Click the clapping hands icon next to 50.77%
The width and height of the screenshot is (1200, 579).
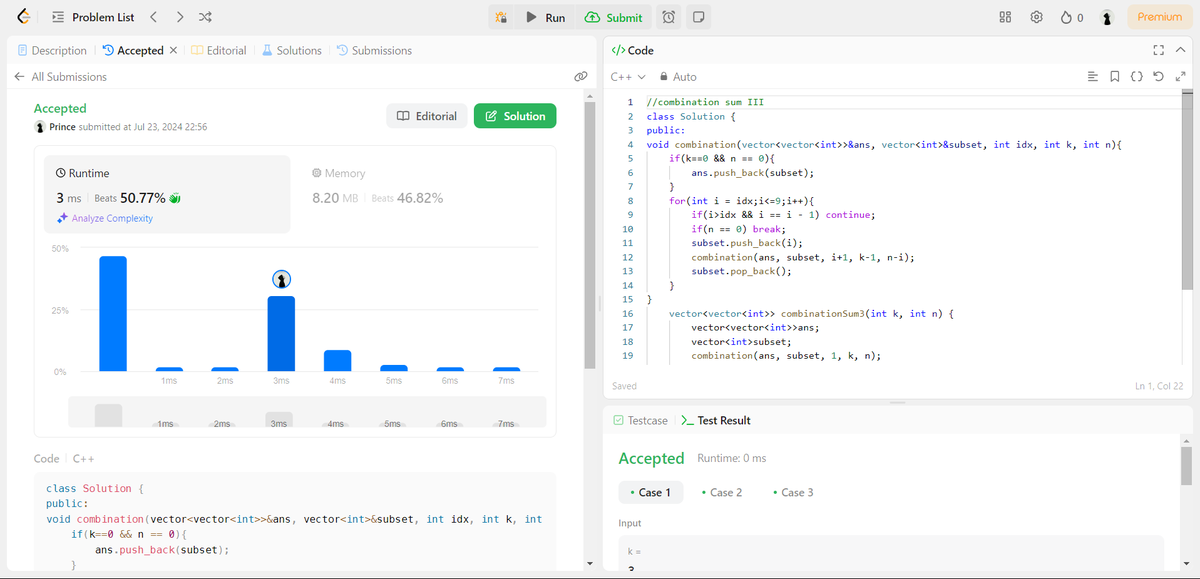coord(174,198)
